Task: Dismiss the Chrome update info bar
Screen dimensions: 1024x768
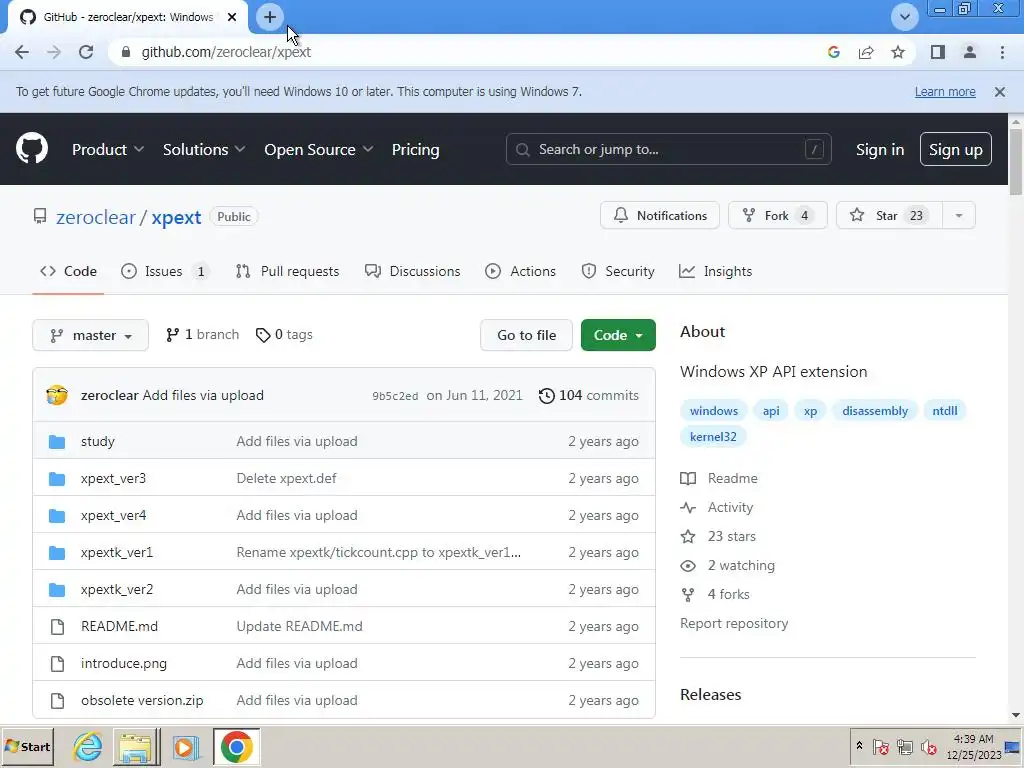Action: 1000,92
